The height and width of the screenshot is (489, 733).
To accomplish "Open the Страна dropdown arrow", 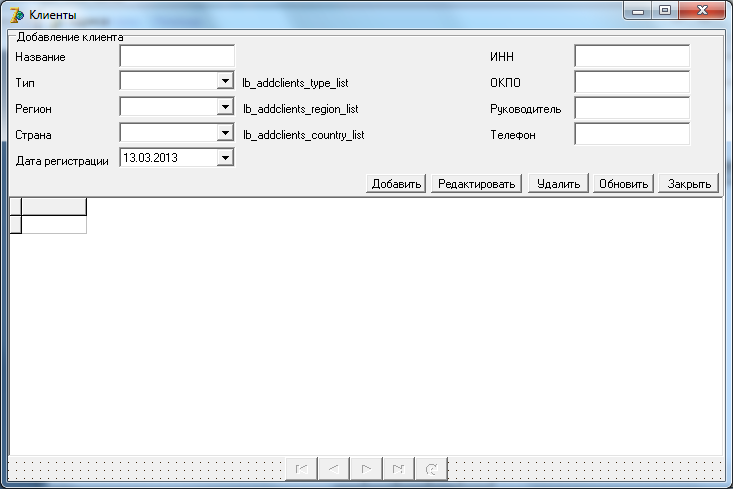I will coord(225,133).
